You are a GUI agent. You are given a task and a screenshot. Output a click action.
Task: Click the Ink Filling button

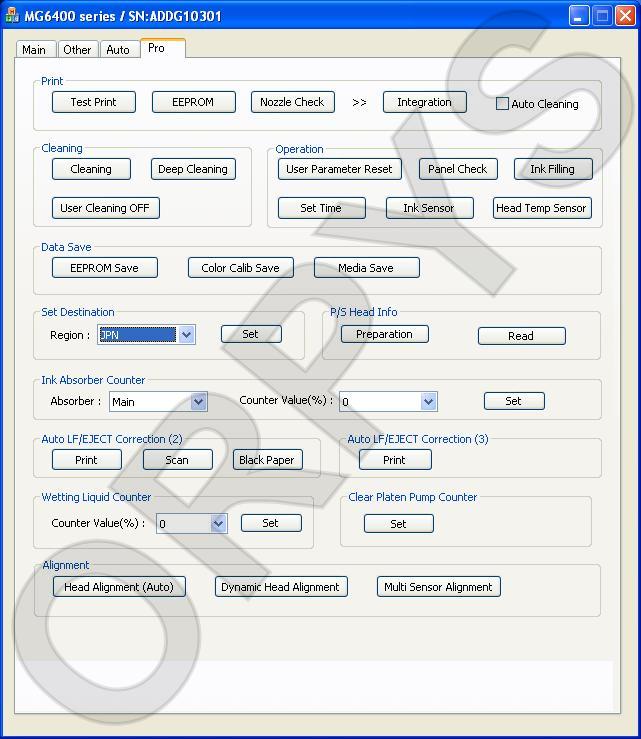tap(553, 169)
